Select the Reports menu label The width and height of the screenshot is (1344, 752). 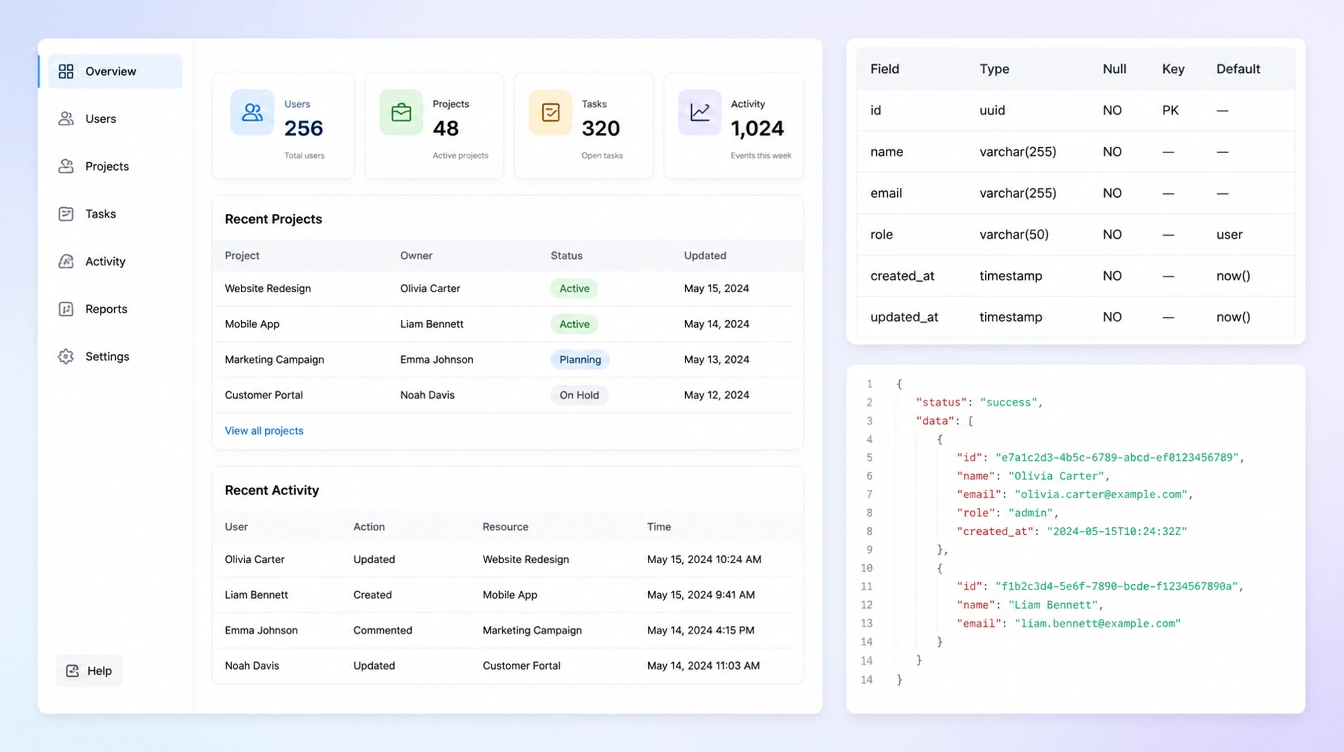[106, 309]
